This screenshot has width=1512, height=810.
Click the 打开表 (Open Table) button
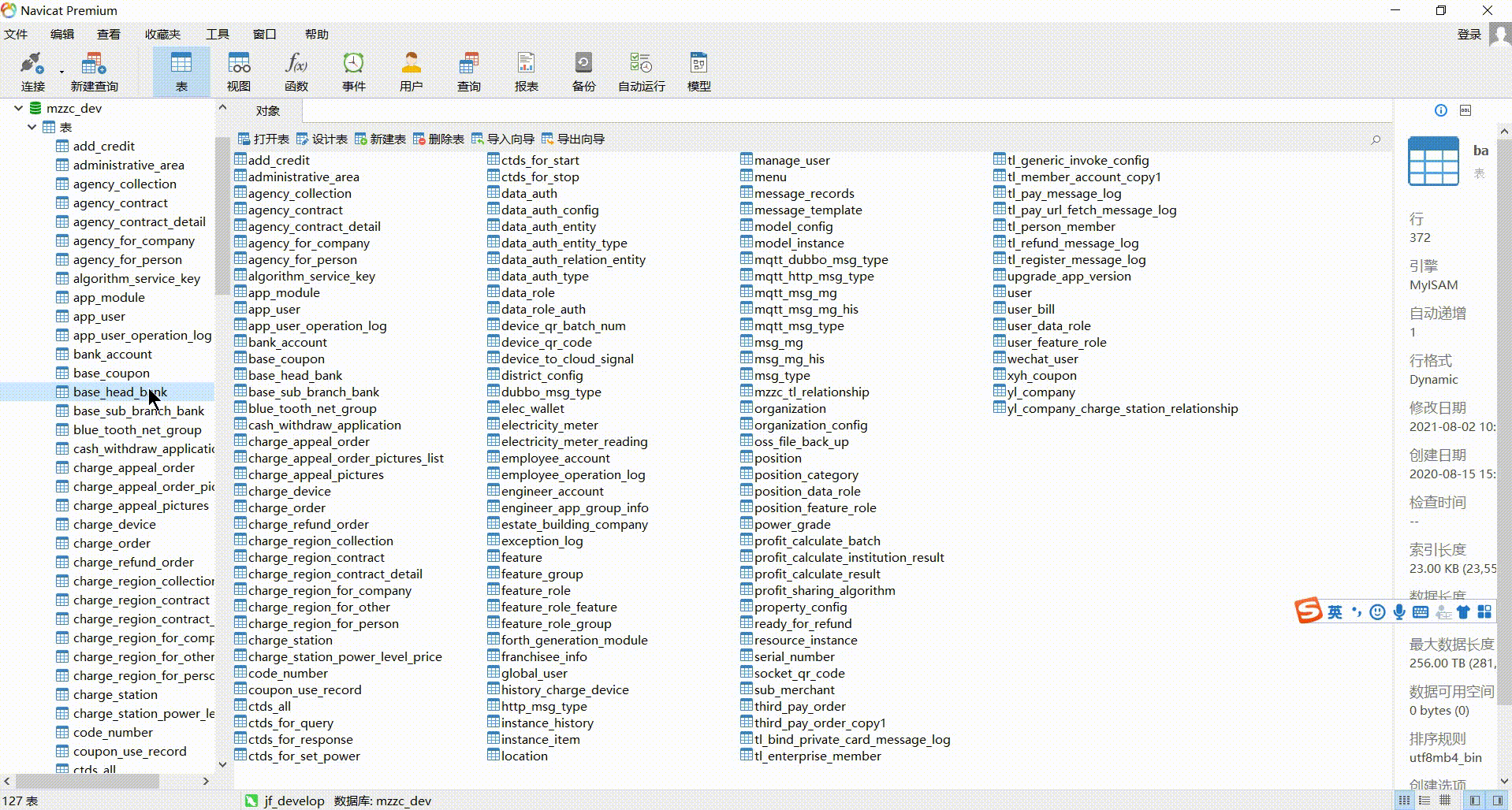(263, 139)
